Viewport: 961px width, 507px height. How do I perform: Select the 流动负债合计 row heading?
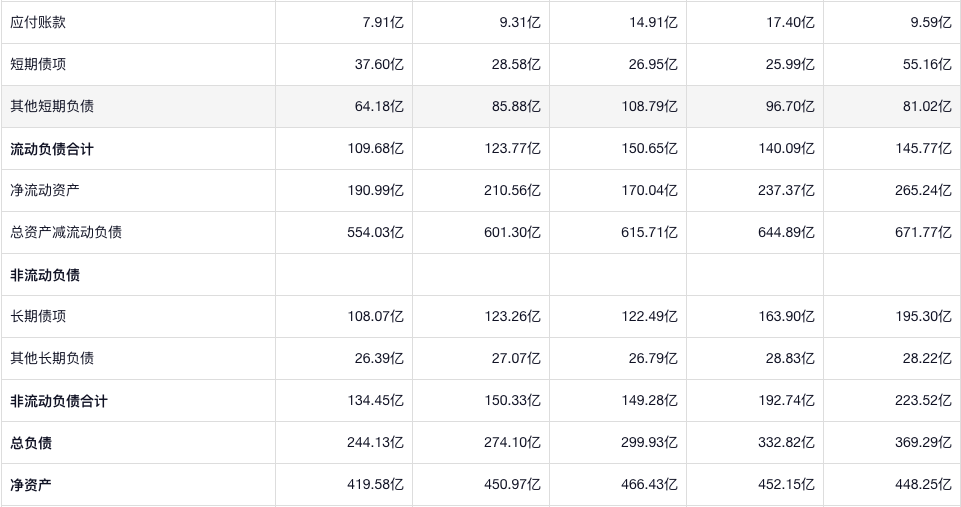52,149
